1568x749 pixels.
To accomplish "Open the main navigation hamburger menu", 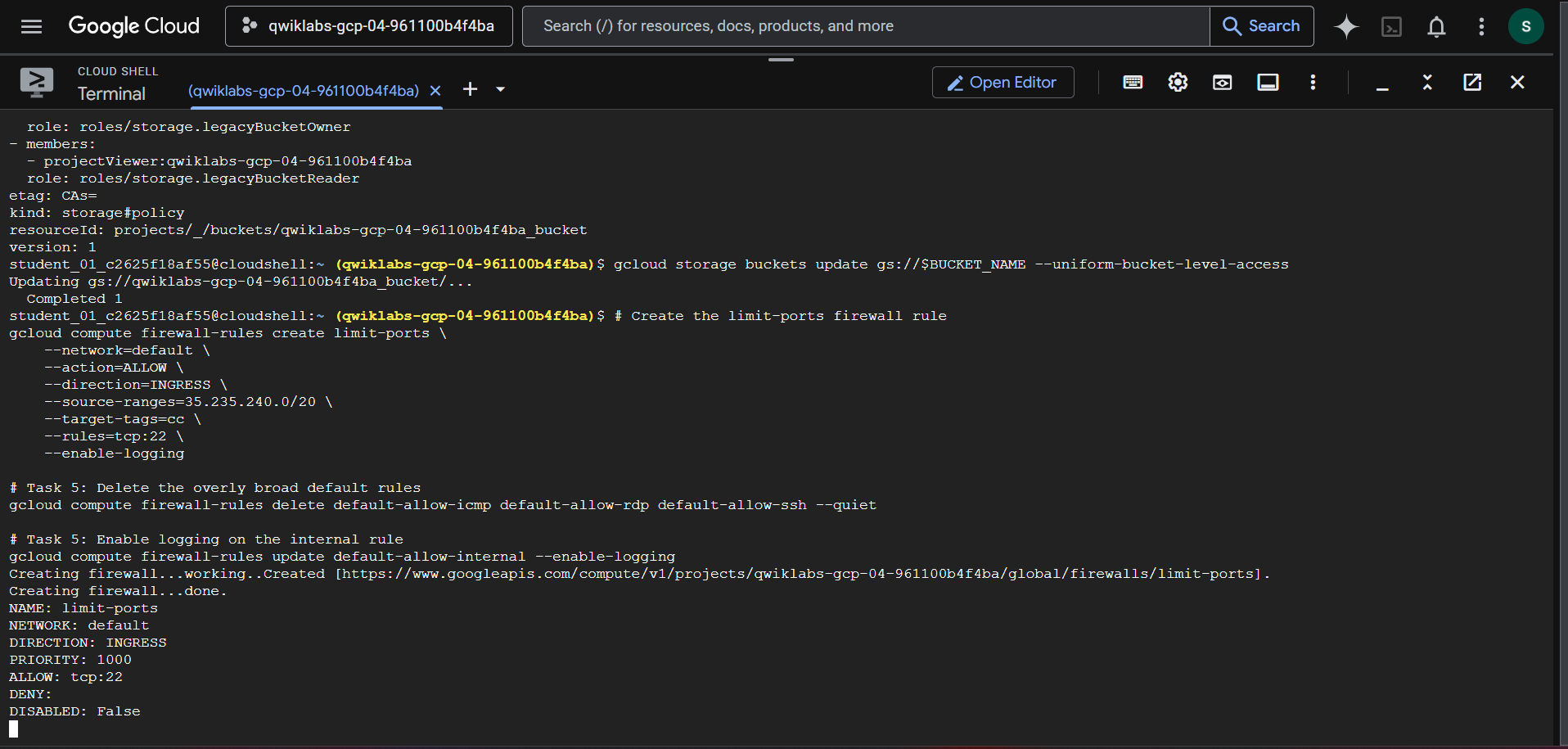I will (31, 26).
